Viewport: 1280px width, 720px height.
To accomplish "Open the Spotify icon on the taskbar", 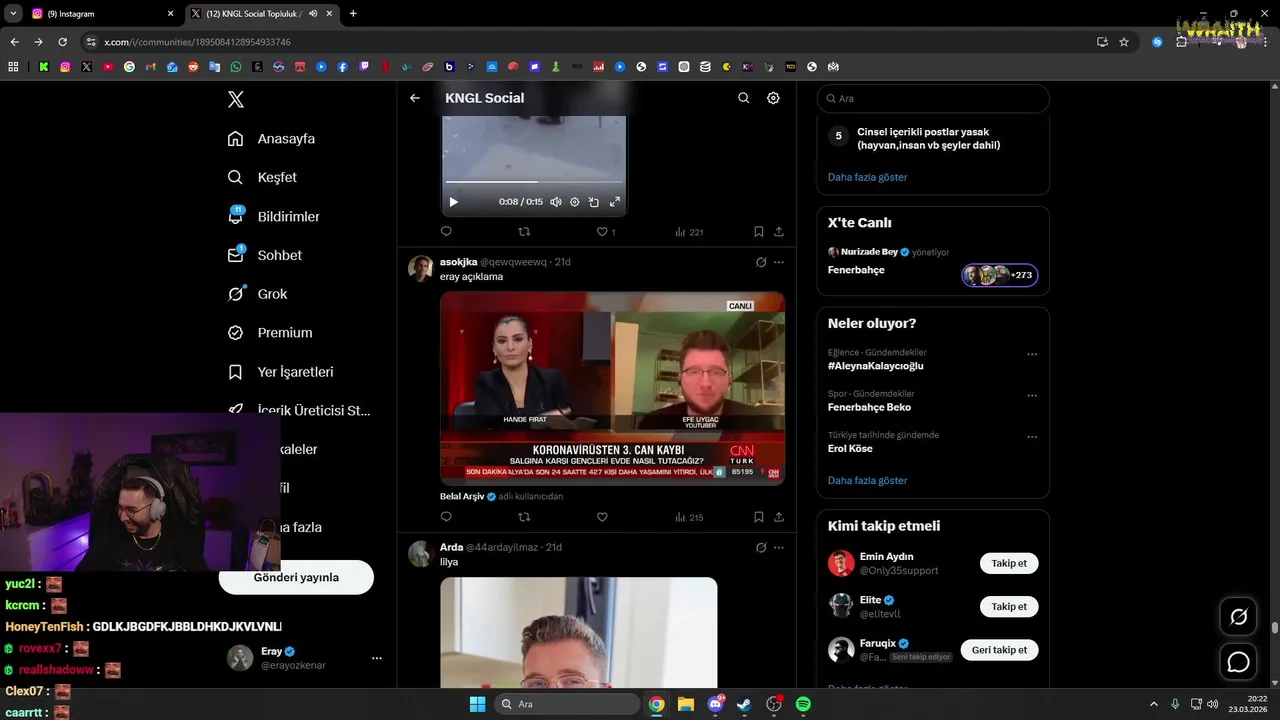I will point(803,704).
